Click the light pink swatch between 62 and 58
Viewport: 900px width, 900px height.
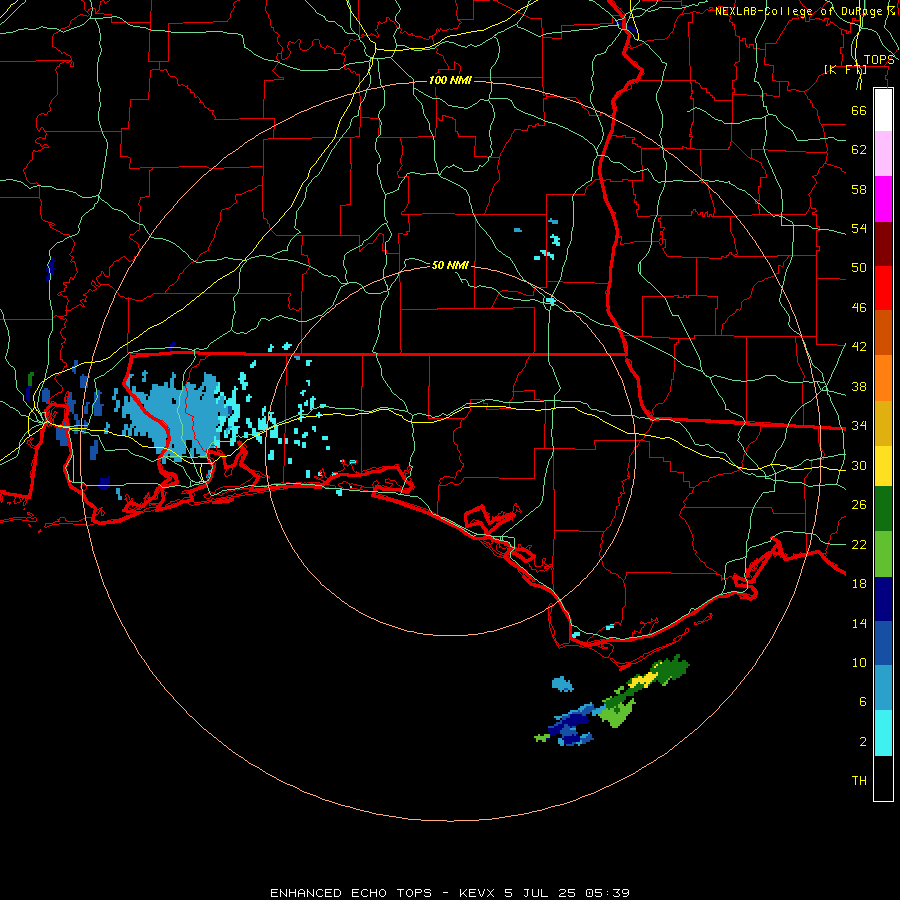click(x=883, y=154)
